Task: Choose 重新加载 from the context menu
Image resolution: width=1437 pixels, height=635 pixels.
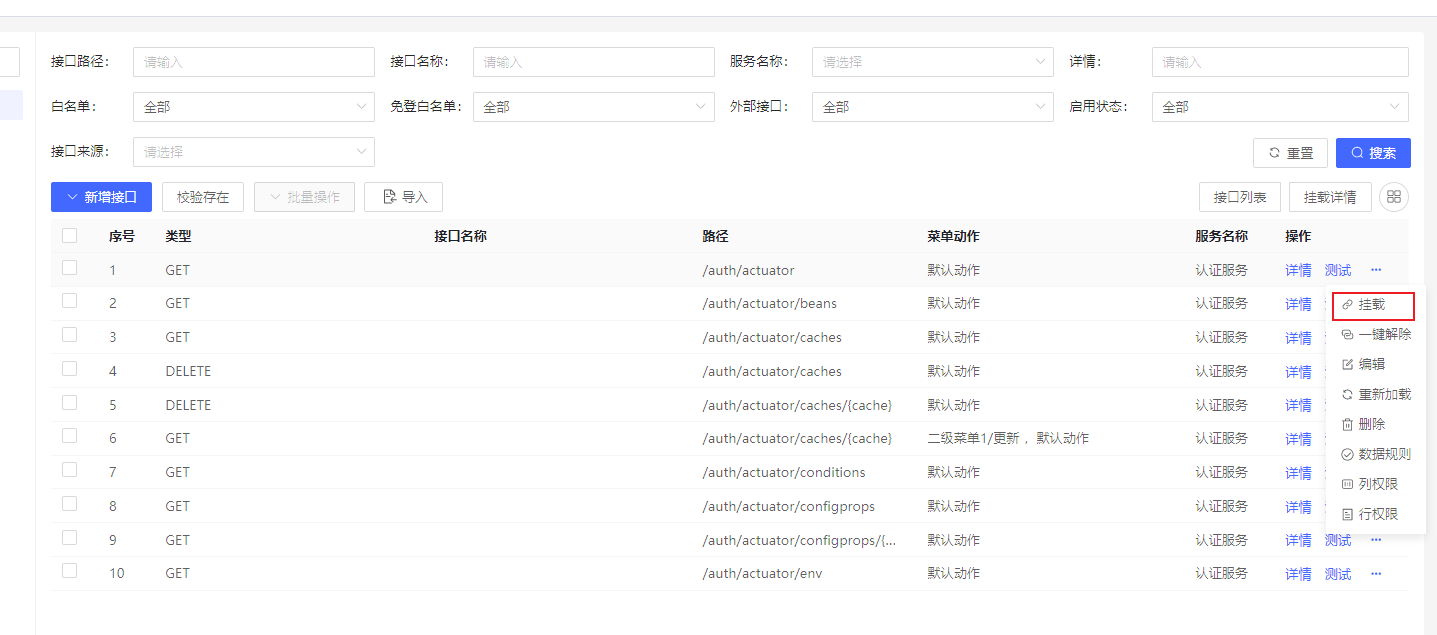Action: (x=1376, y=394)
